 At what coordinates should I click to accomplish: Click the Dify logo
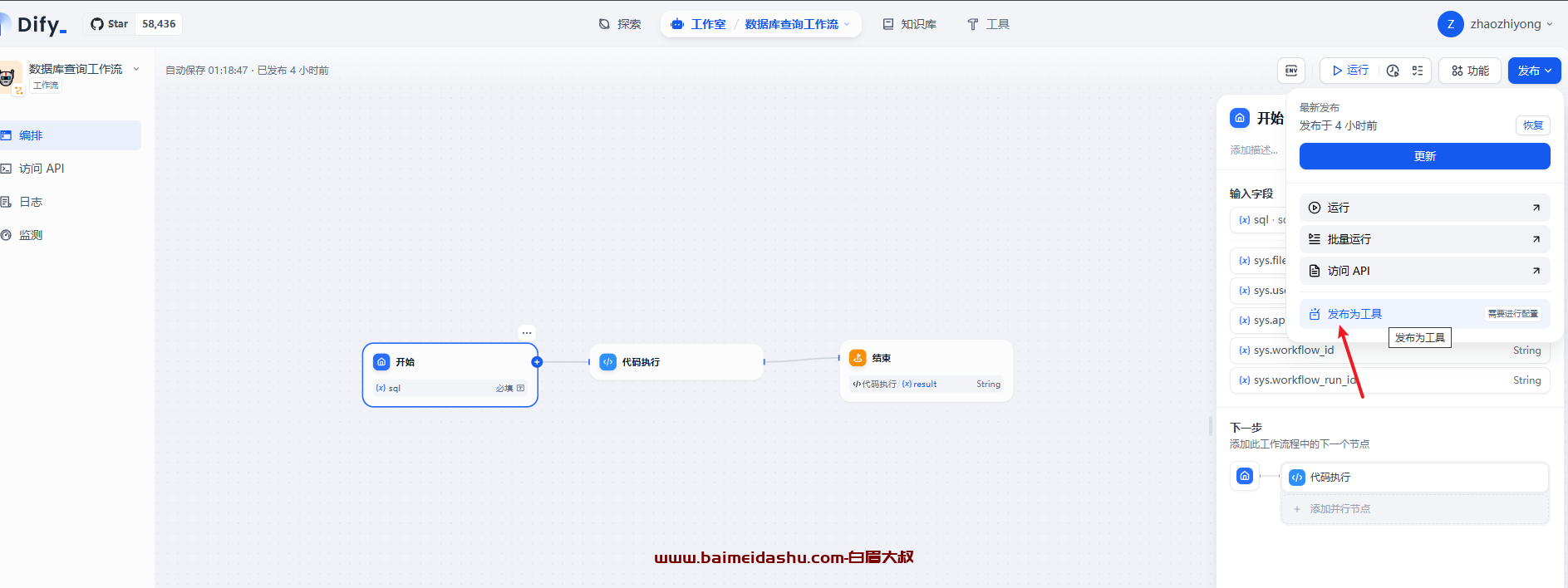click(36, 25)
